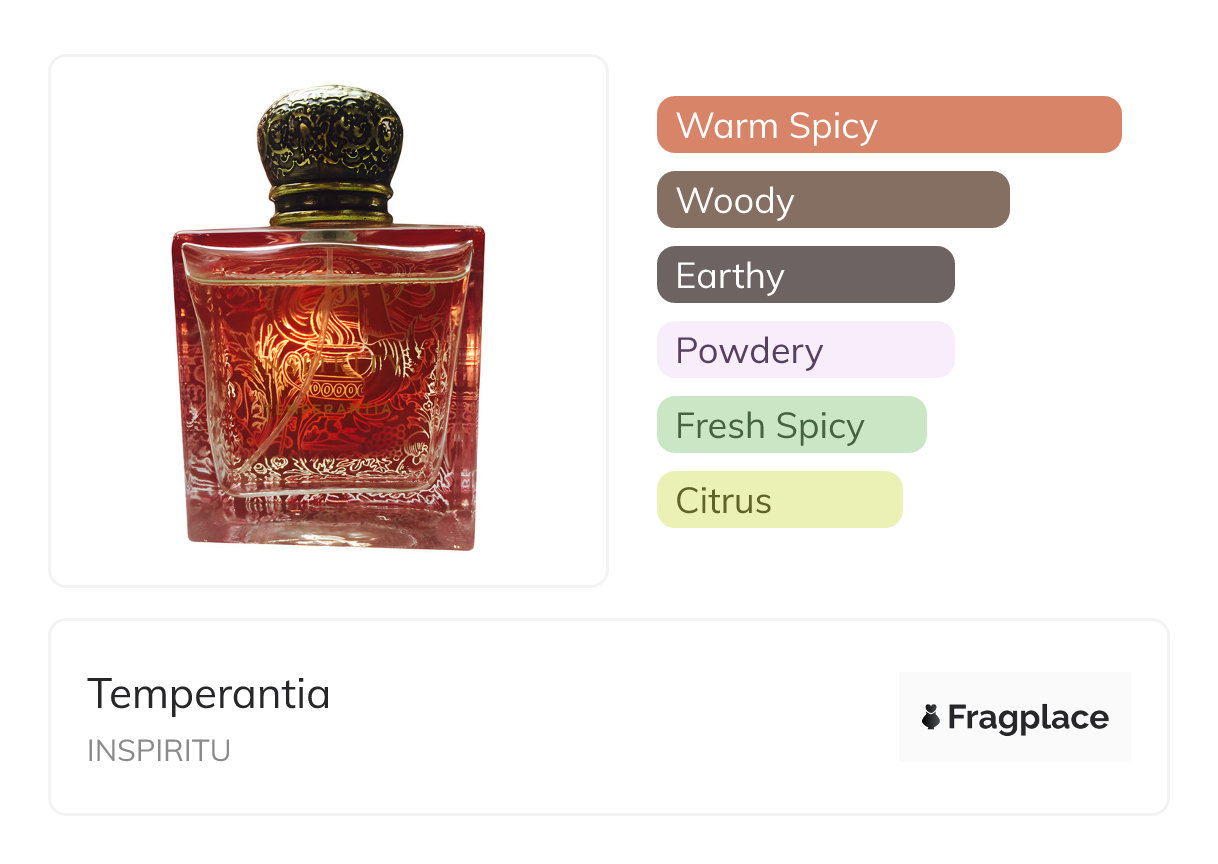
Task: Open the Temperantia perfume bottle image
Action: coord(328,319)
